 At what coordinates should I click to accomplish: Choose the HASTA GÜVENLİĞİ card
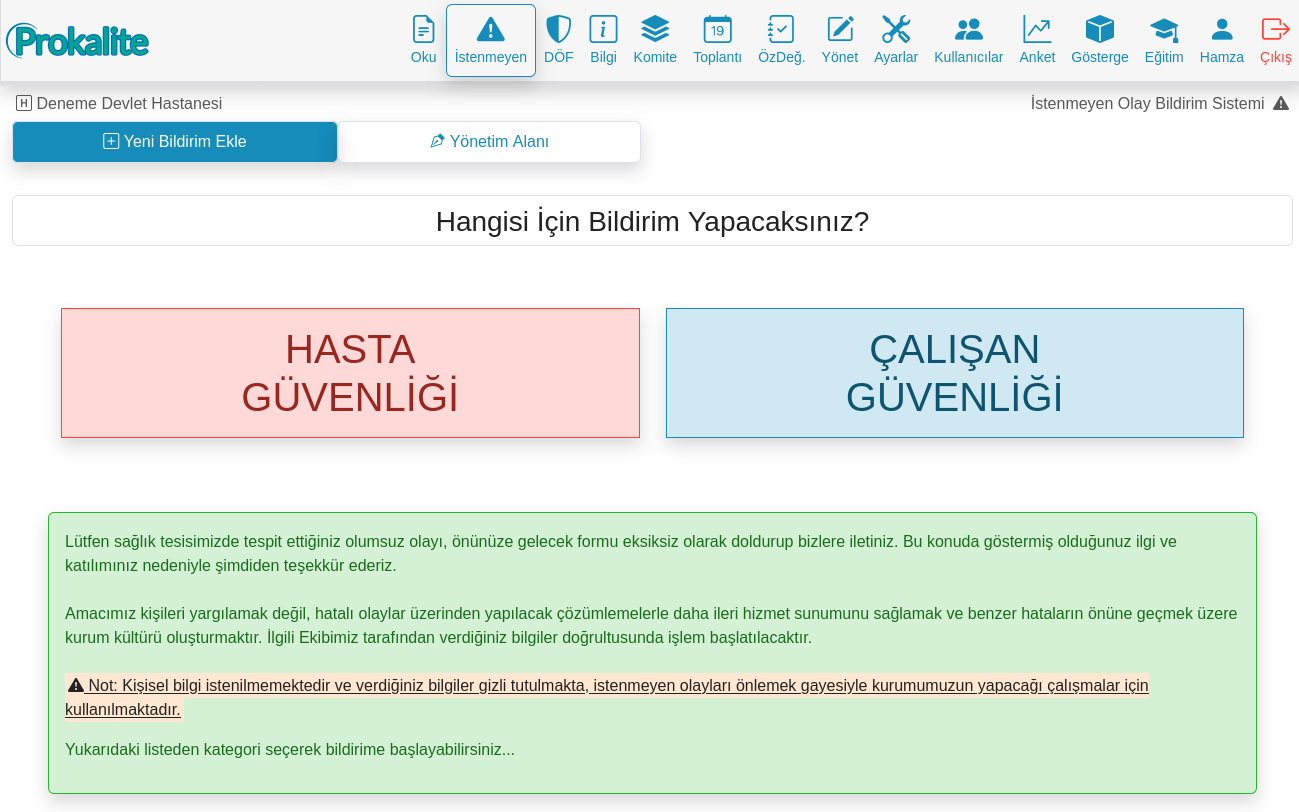[x=350, y=373]
